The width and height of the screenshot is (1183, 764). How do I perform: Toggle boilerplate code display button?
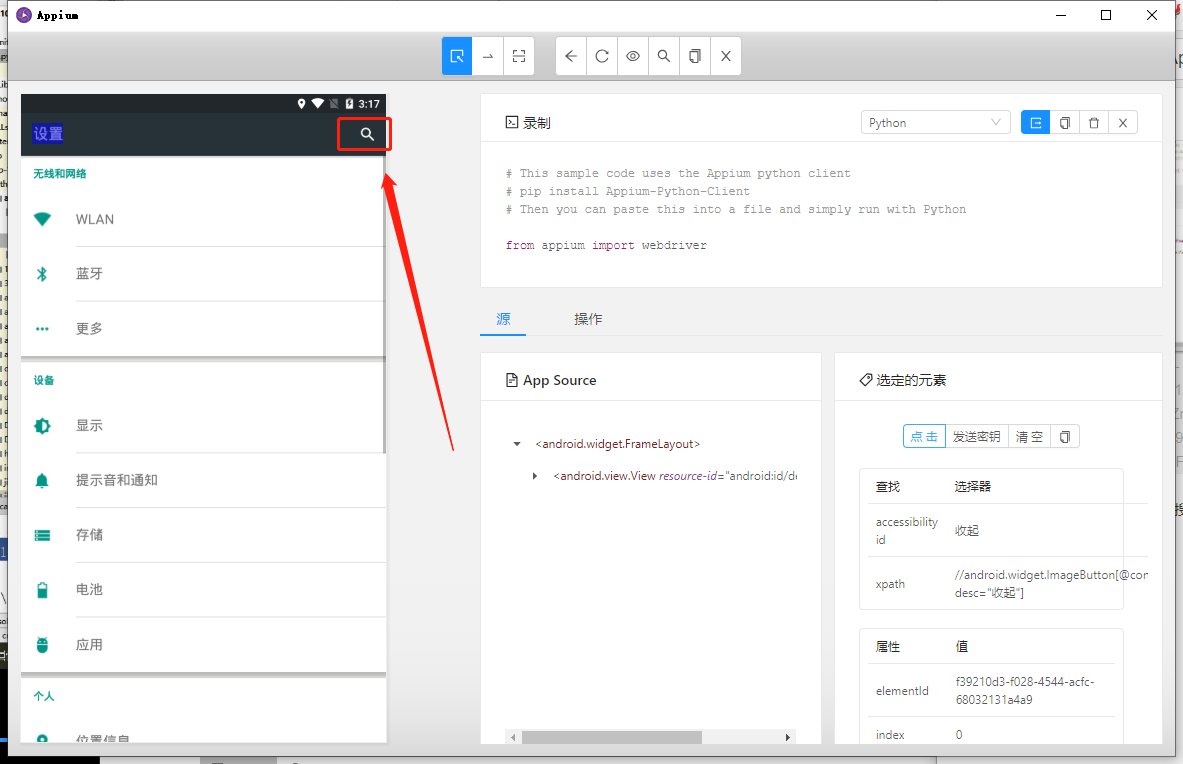(1036, 122)
